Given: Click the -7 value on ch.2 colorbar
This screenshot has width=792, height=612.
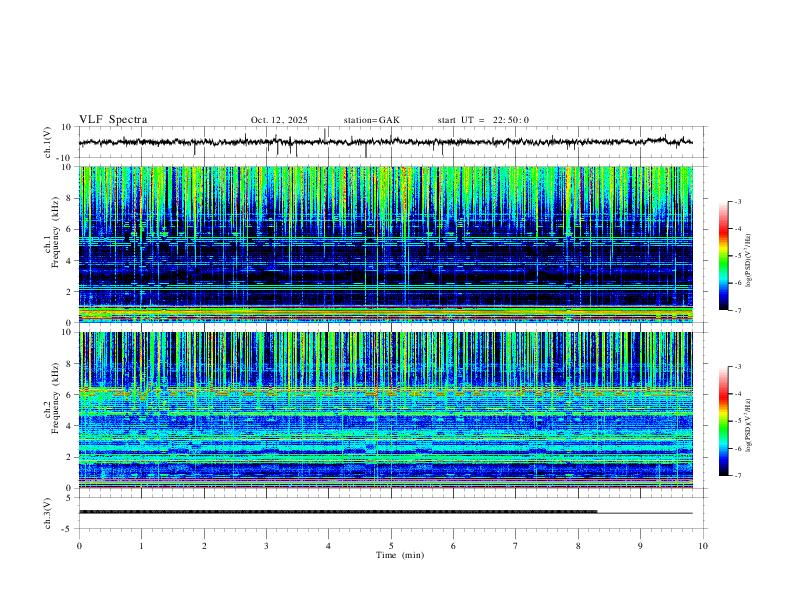Looking at the screenshot, I should [x=738, y=476].
